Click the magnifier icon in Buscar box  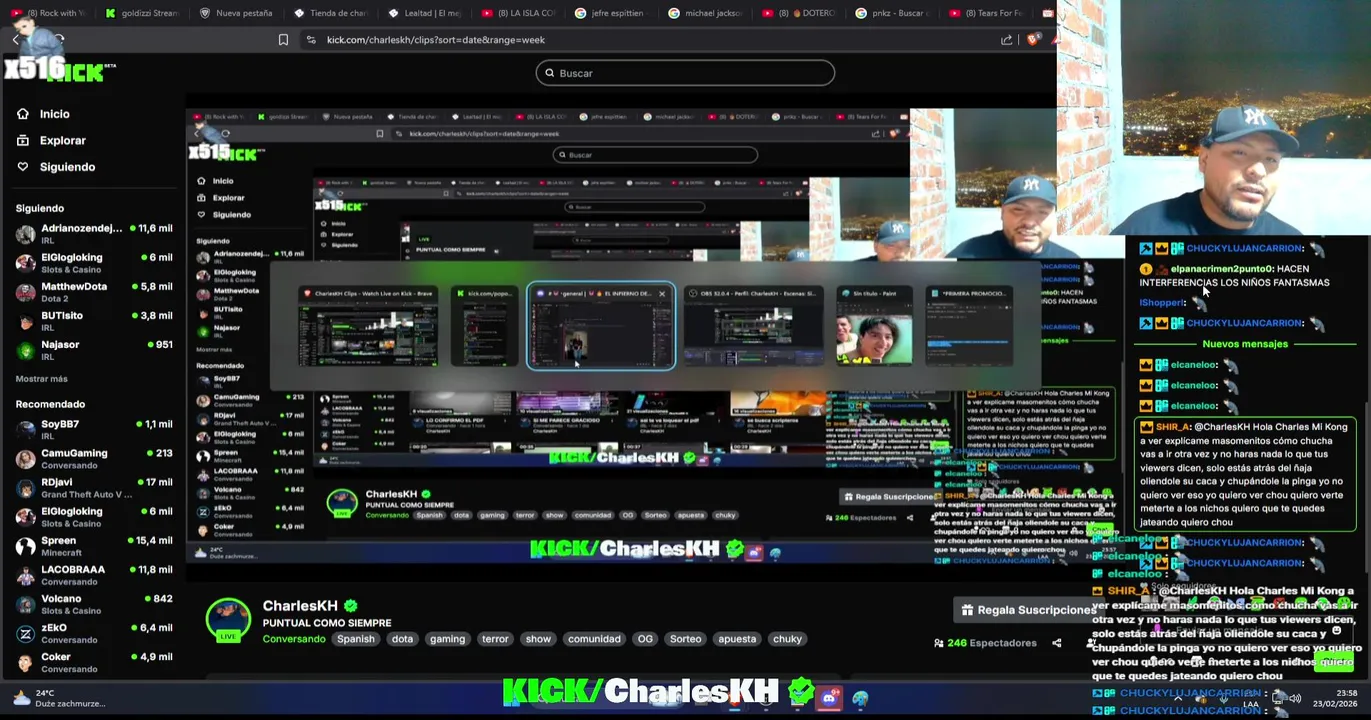(x=549, y=73)
